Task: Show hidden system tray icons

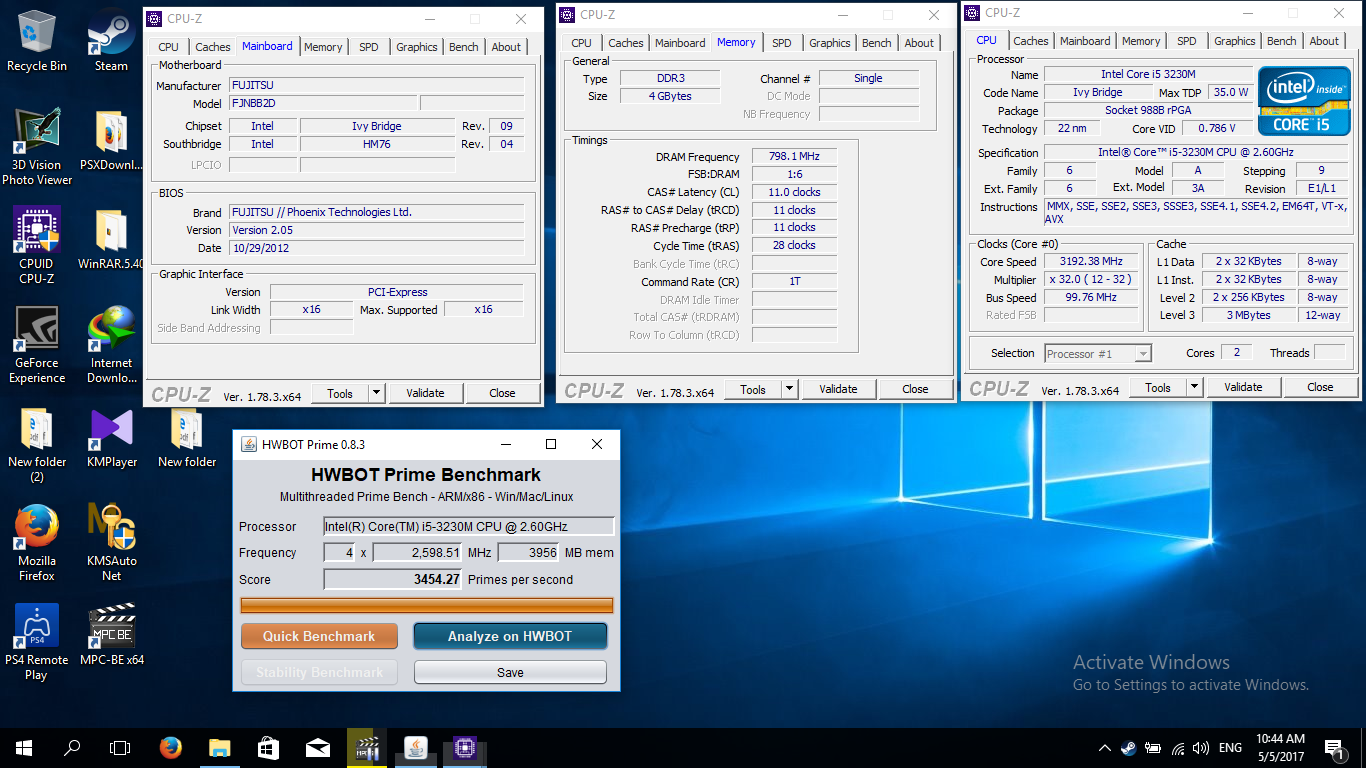Action: [1105, 748]
